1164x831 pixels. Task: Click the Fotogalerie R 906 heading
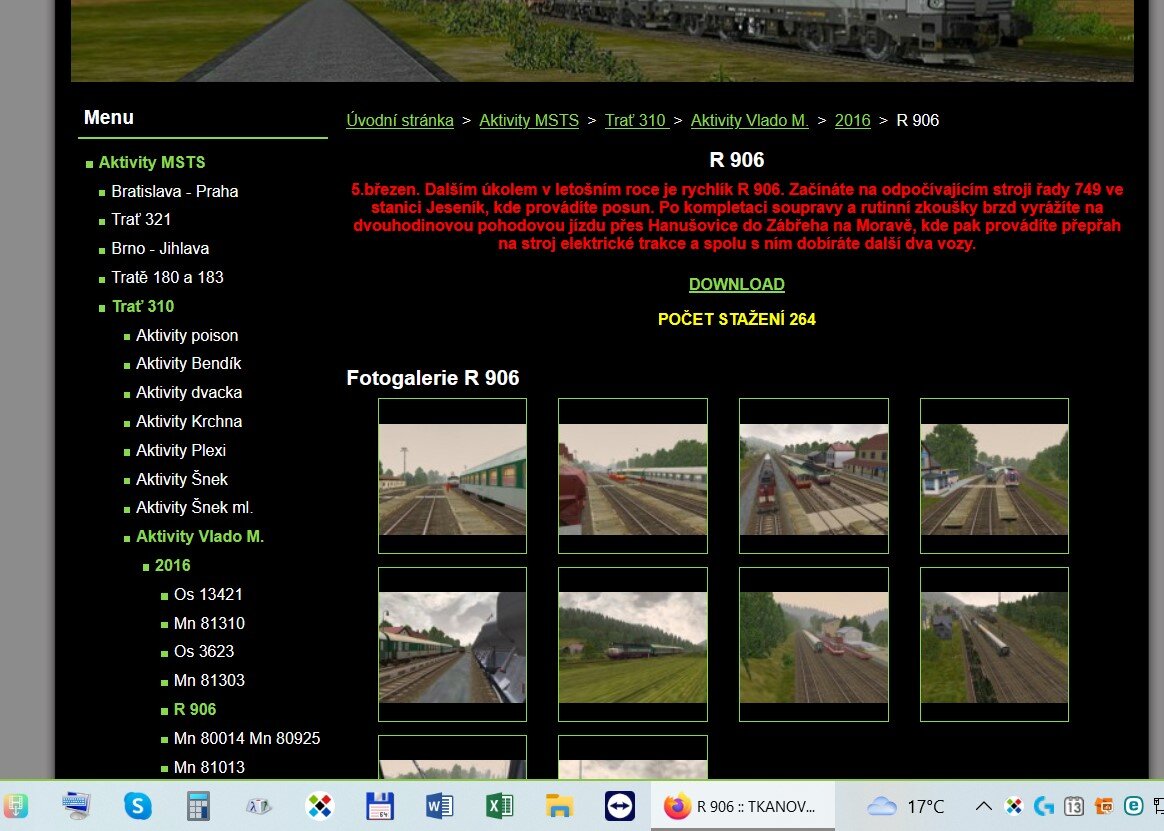433,378
